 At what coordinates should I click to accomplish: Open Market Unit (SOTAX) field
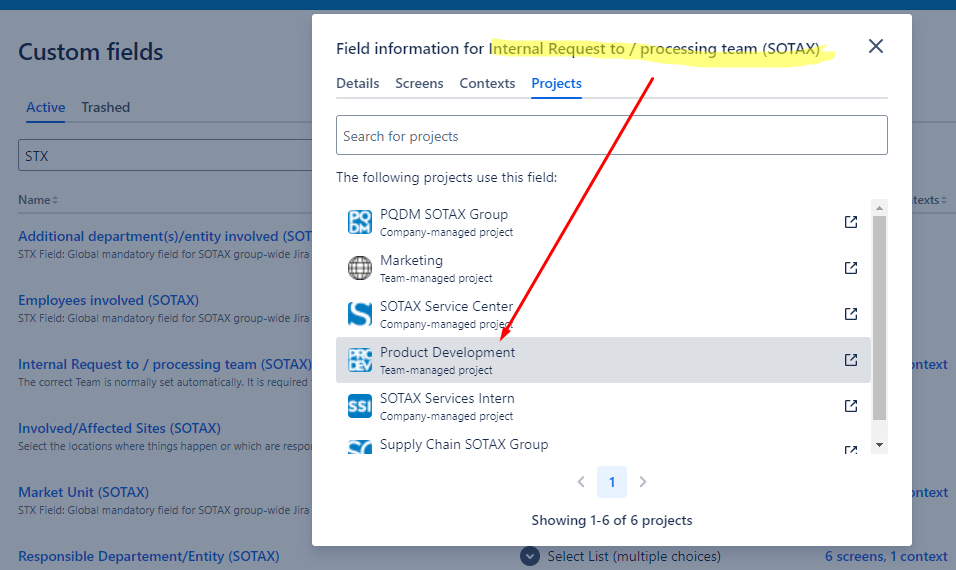point(84,492)
